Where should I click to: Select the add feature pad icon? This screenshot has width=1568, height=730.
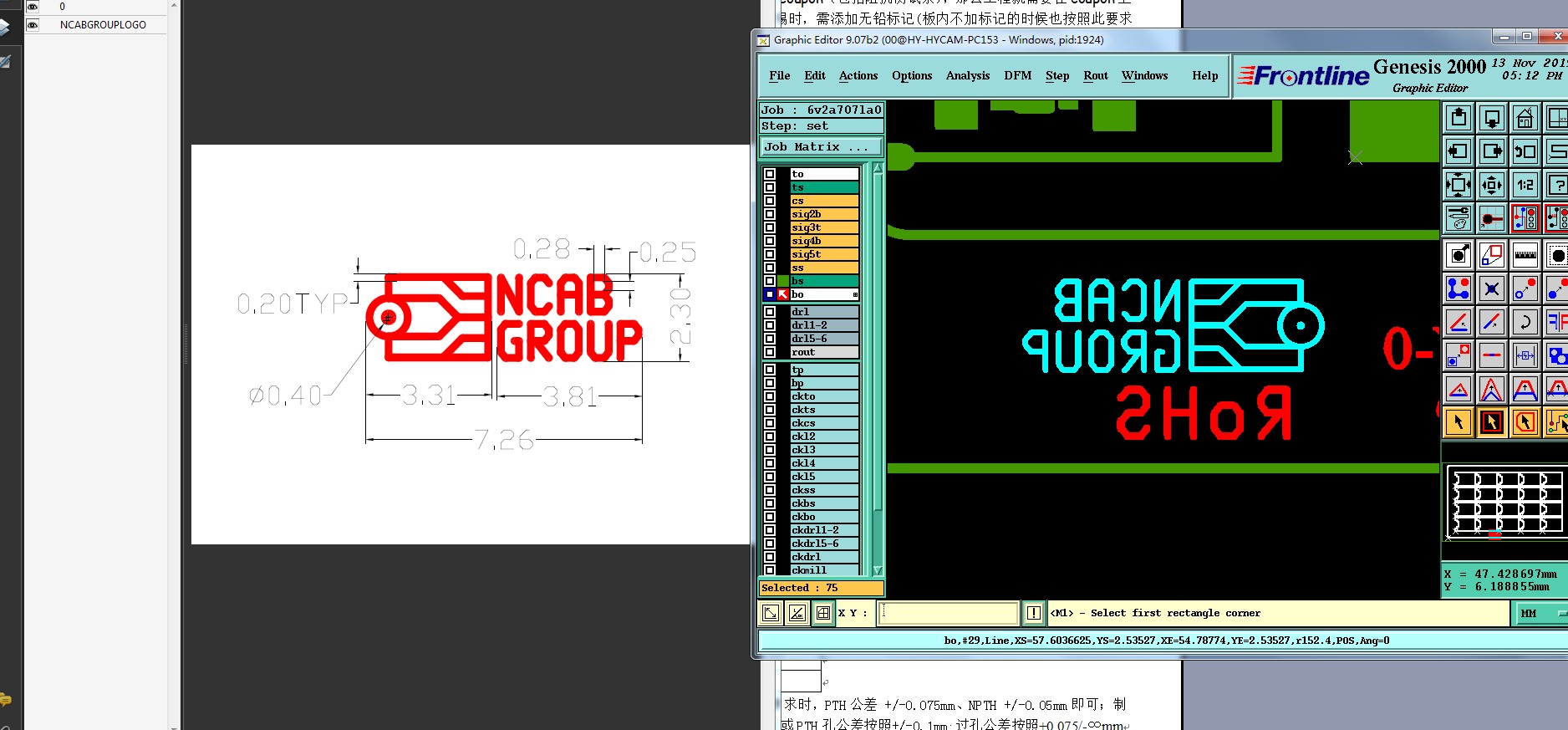[x=1459, y=254]
